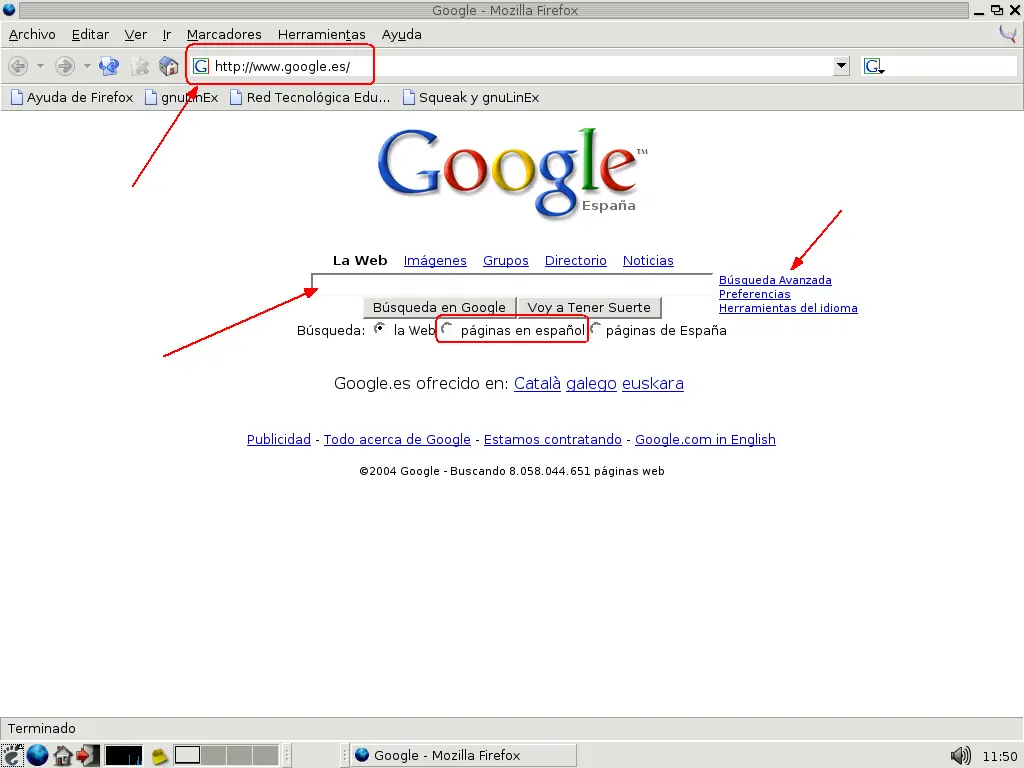Screen dimensions: 1024x768
Task: Click the Google search engine icon in search box
Action: (x=873, y=66)
